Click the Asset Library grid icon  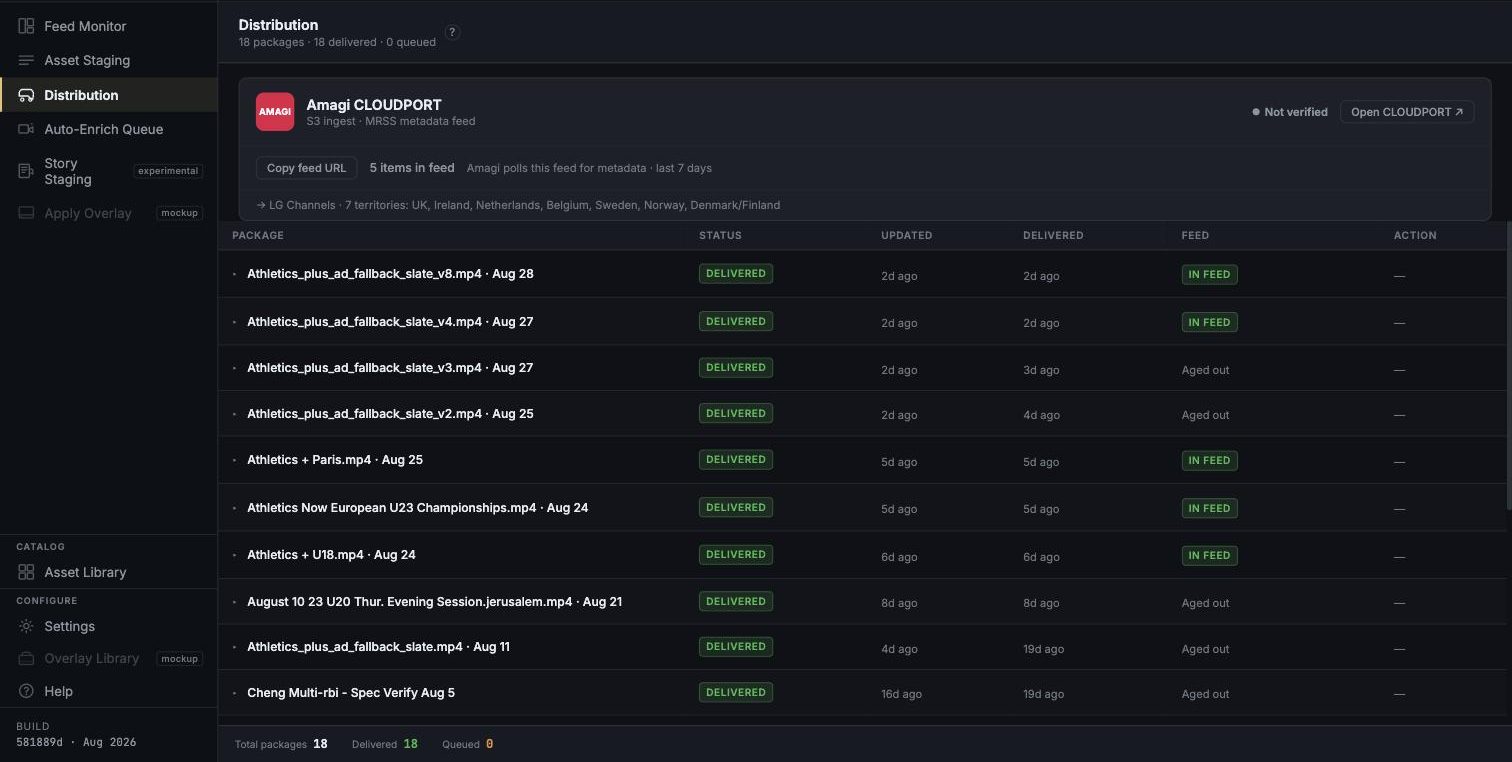26,572
